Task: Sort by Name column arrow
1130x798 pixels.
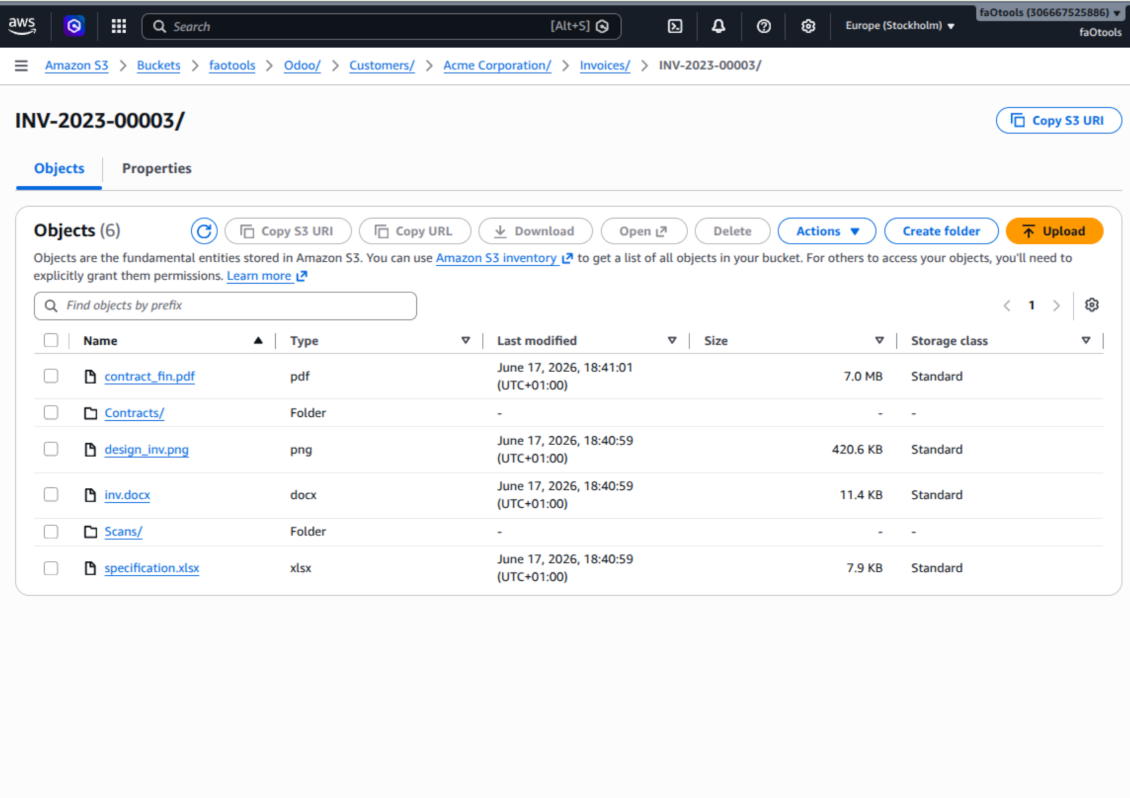Action: [x=258, y=340]
